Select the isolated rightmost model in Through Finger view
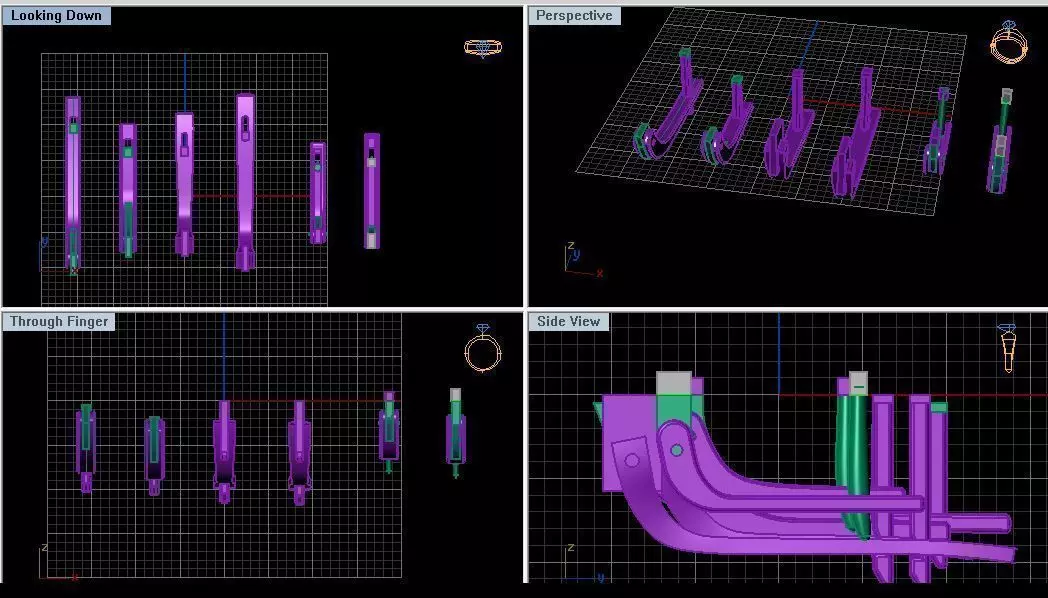Image resolution: width=1048 pixels, height=598 pixels. click(456, 432)
